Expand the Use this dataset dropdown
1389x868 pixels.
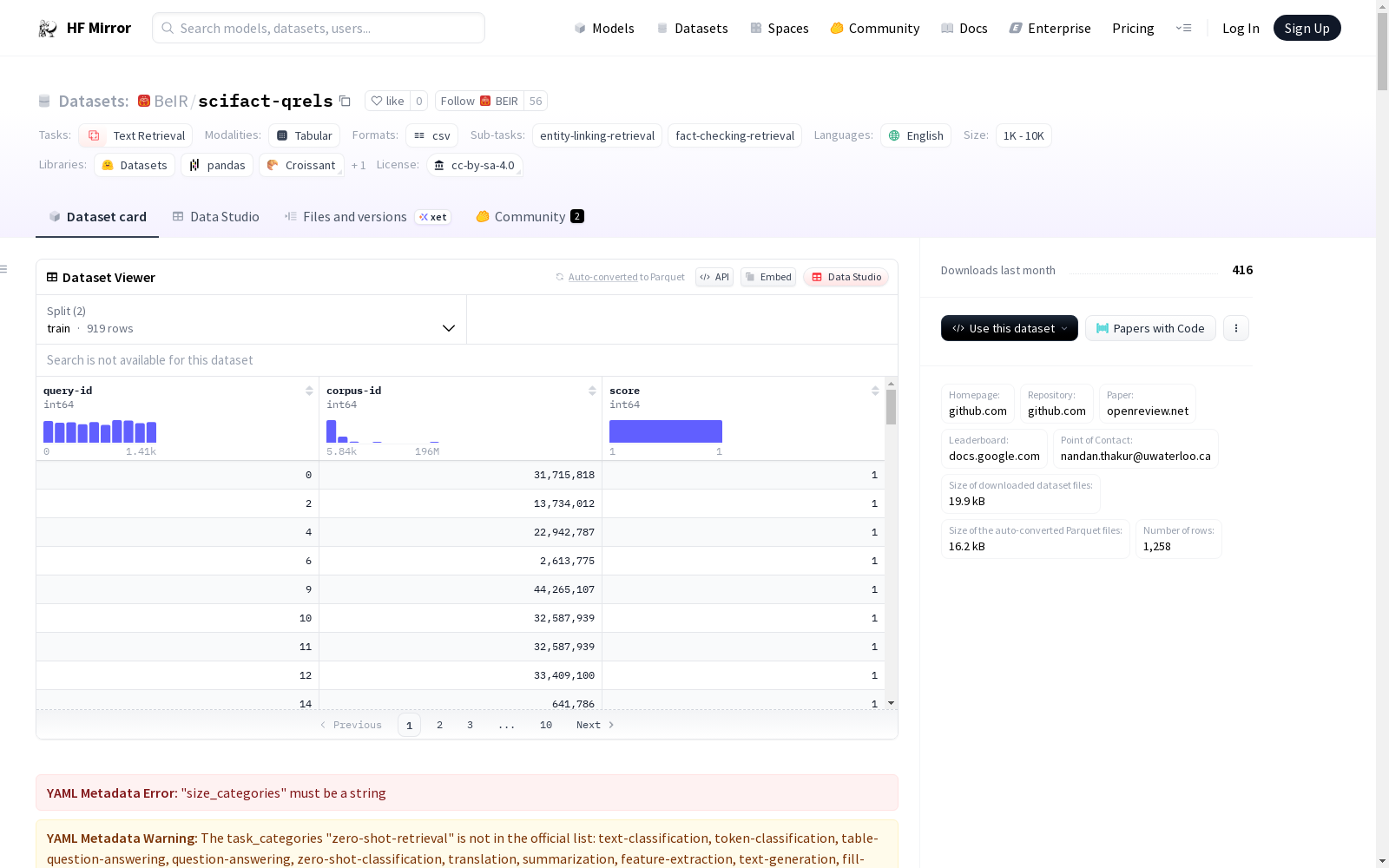tap(1010, 328)
